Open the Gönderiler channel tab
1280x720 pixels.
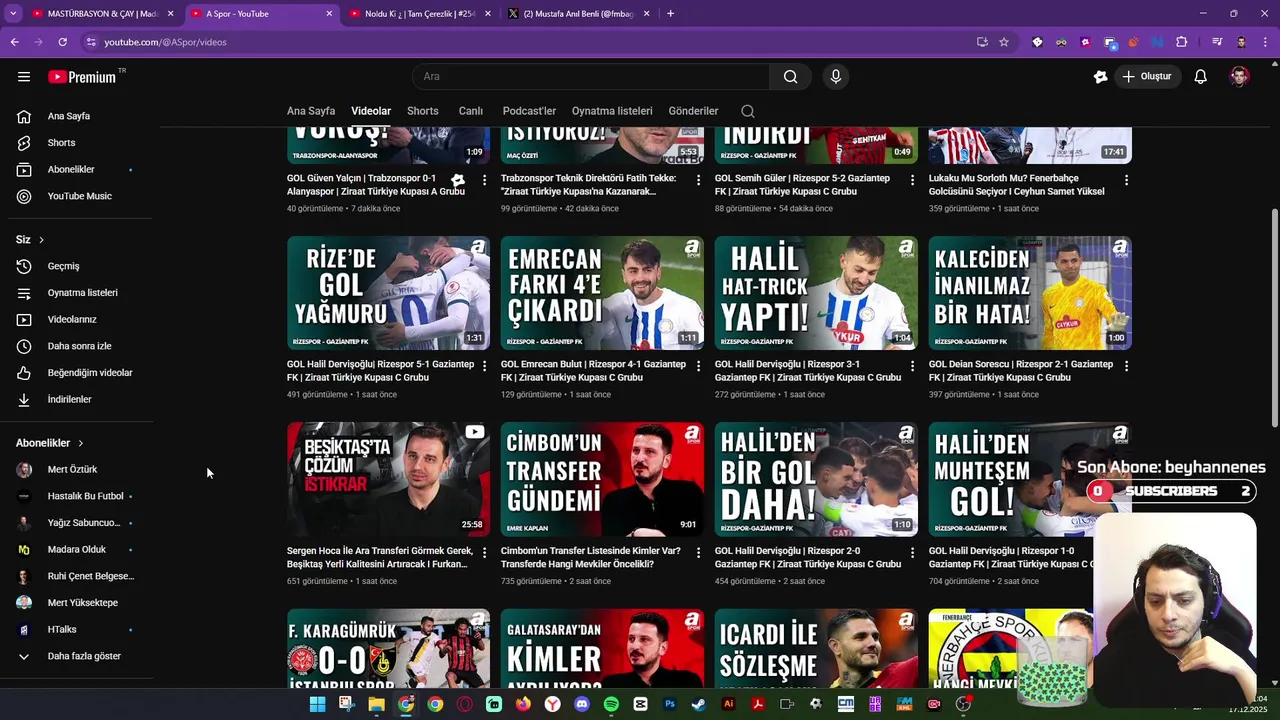[x=694, y=111]
